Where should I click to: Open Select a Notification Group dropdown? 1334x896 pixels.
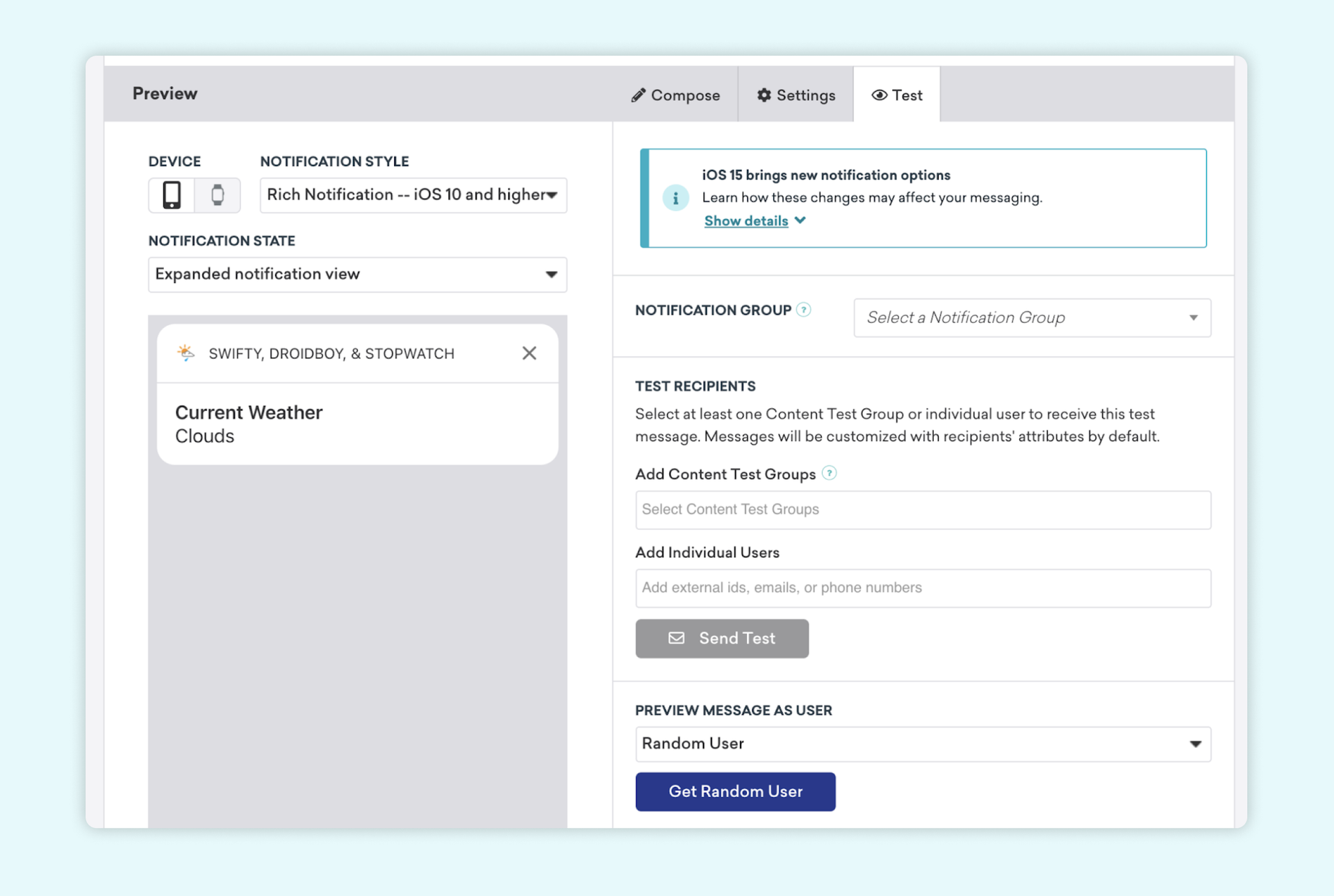tap(1032, 318)
